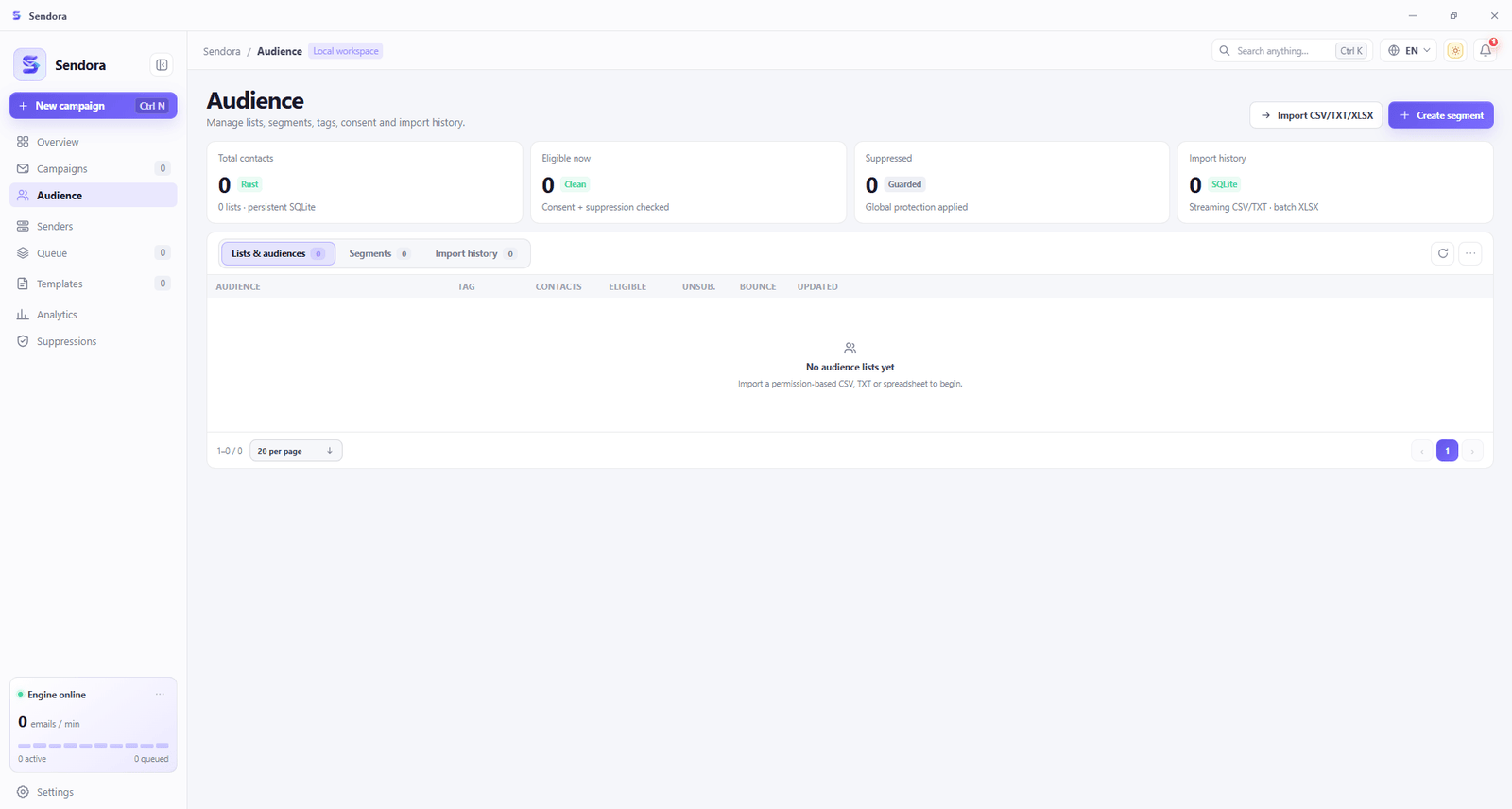This screenshot has height=809, width=1512.
Task: Click the Sendora logo in sidebar
Action: [30, 65]
